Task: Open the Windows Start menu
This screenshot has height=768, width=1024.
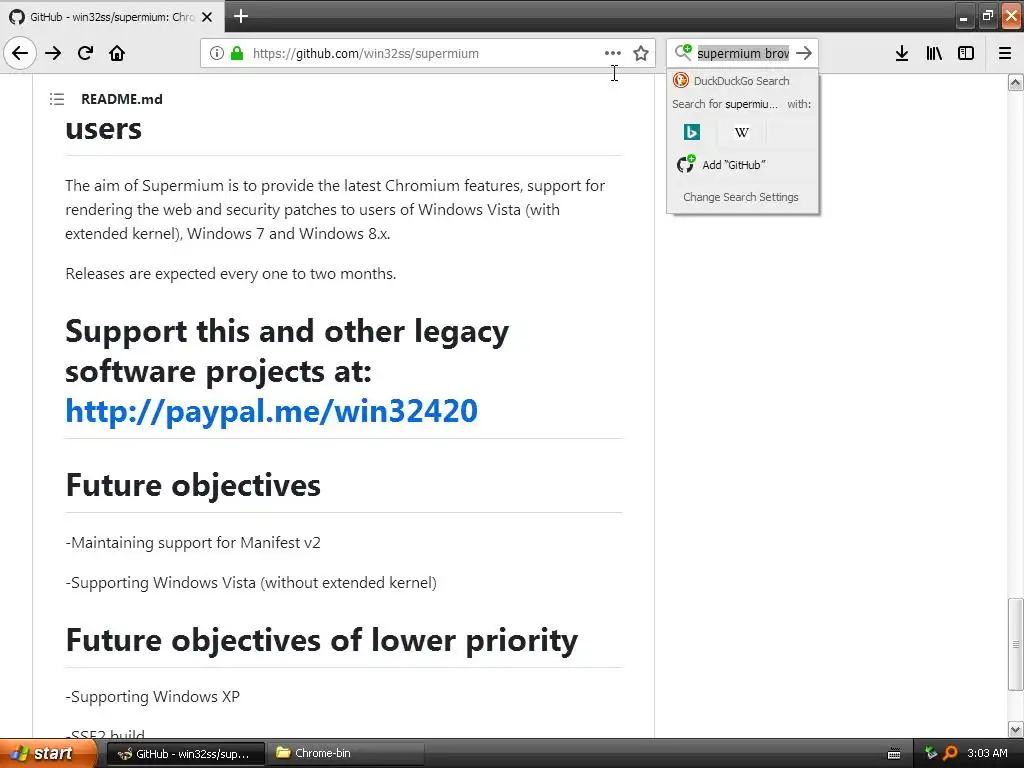Action: (x=47, y=753)
